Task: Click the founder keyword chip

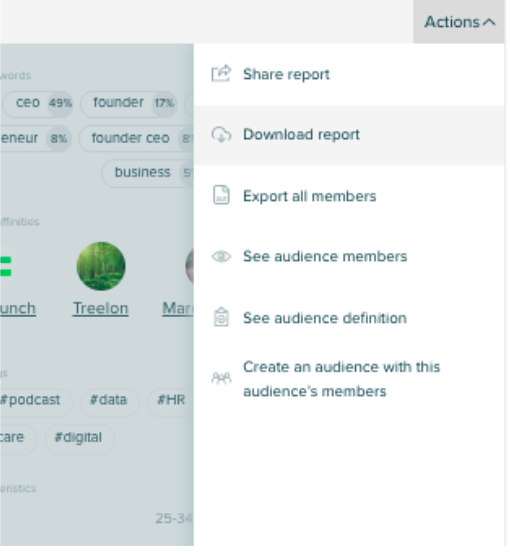Action: (129, 103)
